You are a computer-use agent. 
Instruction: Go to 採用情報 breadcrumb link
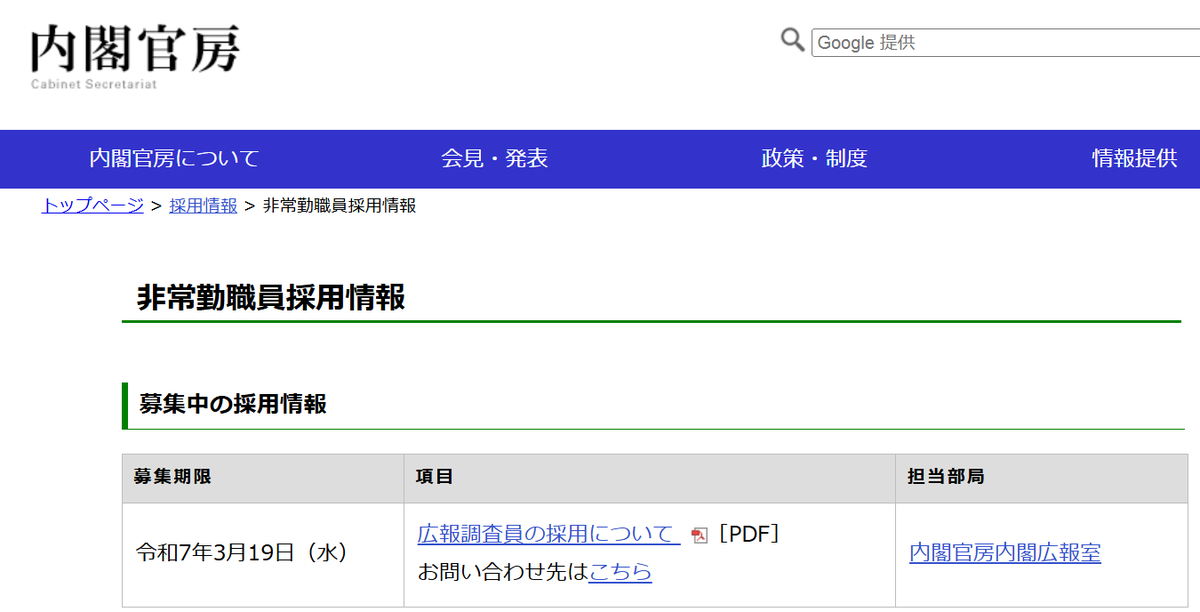tap(203, 206)
